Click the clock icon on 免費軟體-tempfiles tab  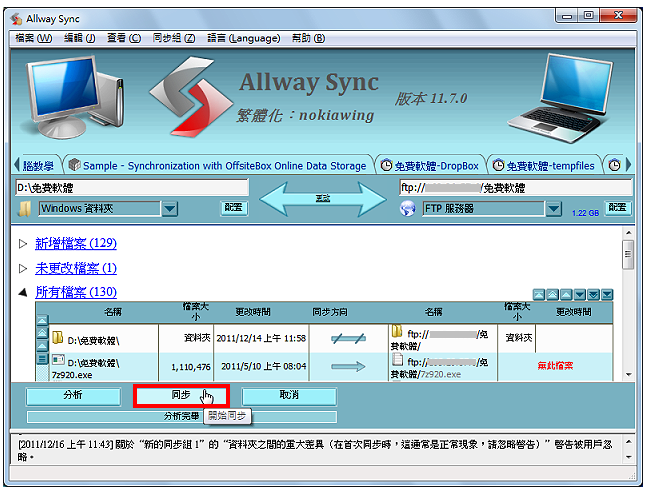point(498,165)
